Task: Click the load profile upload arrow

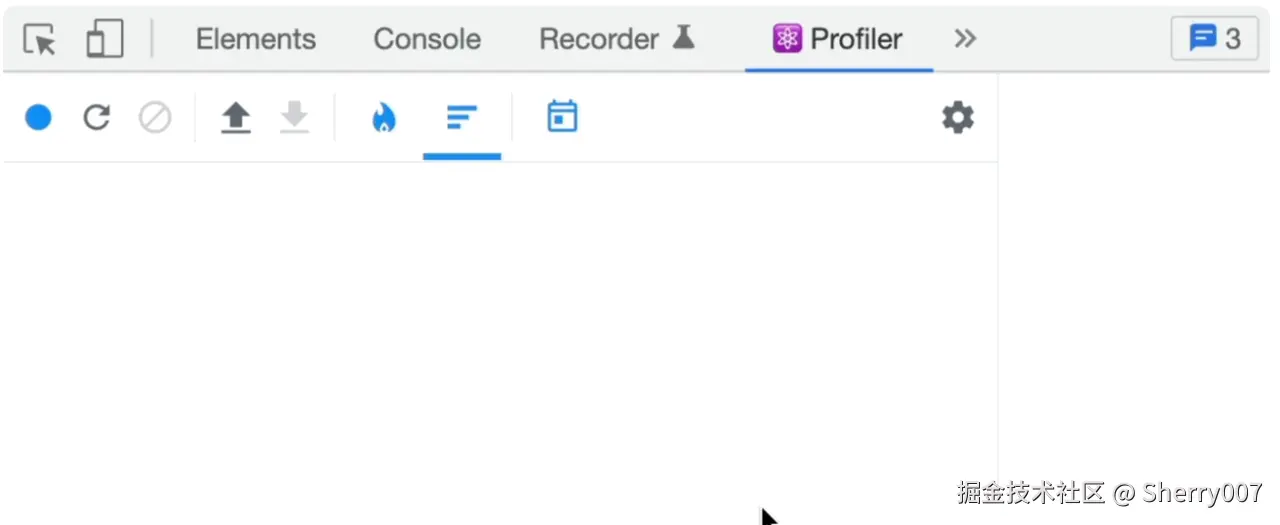Action: [x=235, y=118]
